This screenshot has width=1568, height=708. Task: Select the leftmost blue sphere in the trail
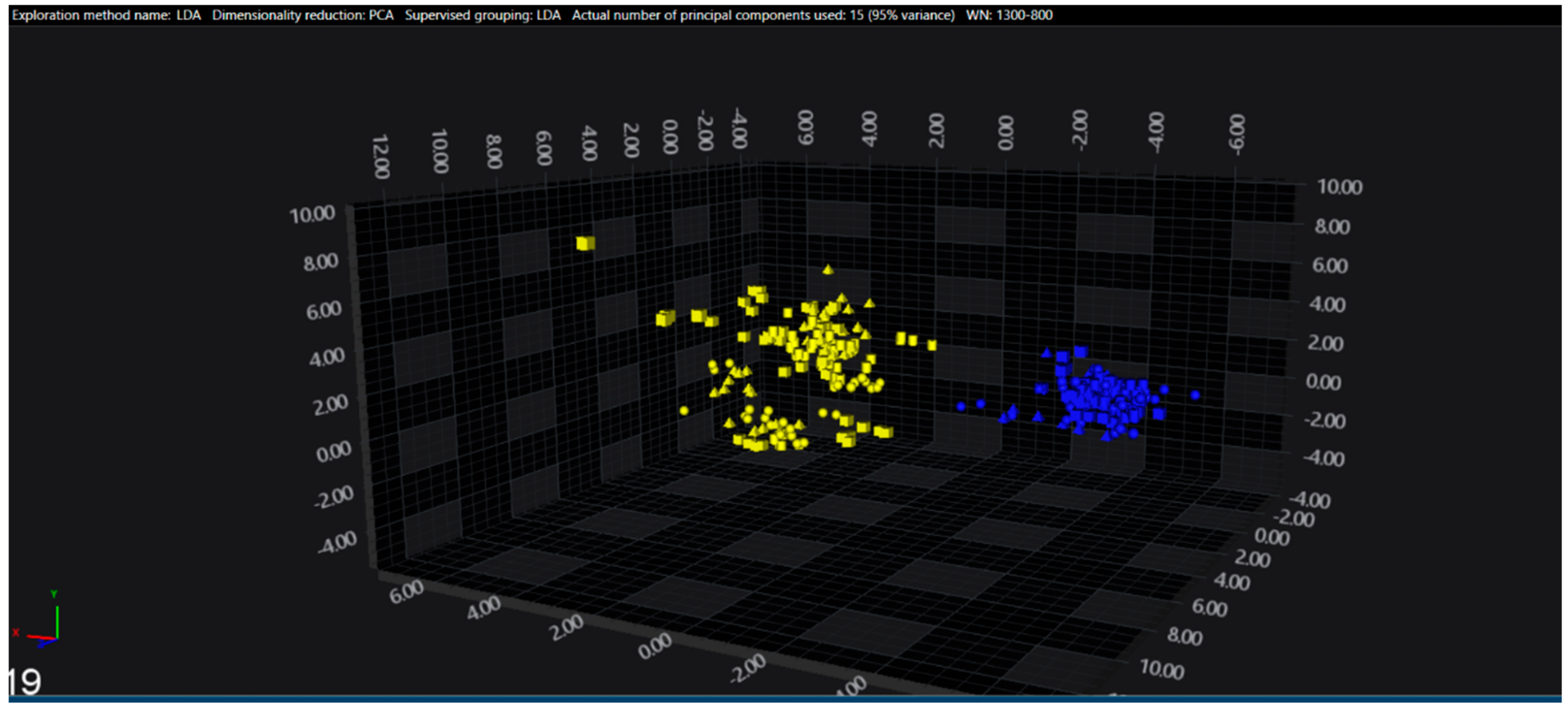pos(961,406)
